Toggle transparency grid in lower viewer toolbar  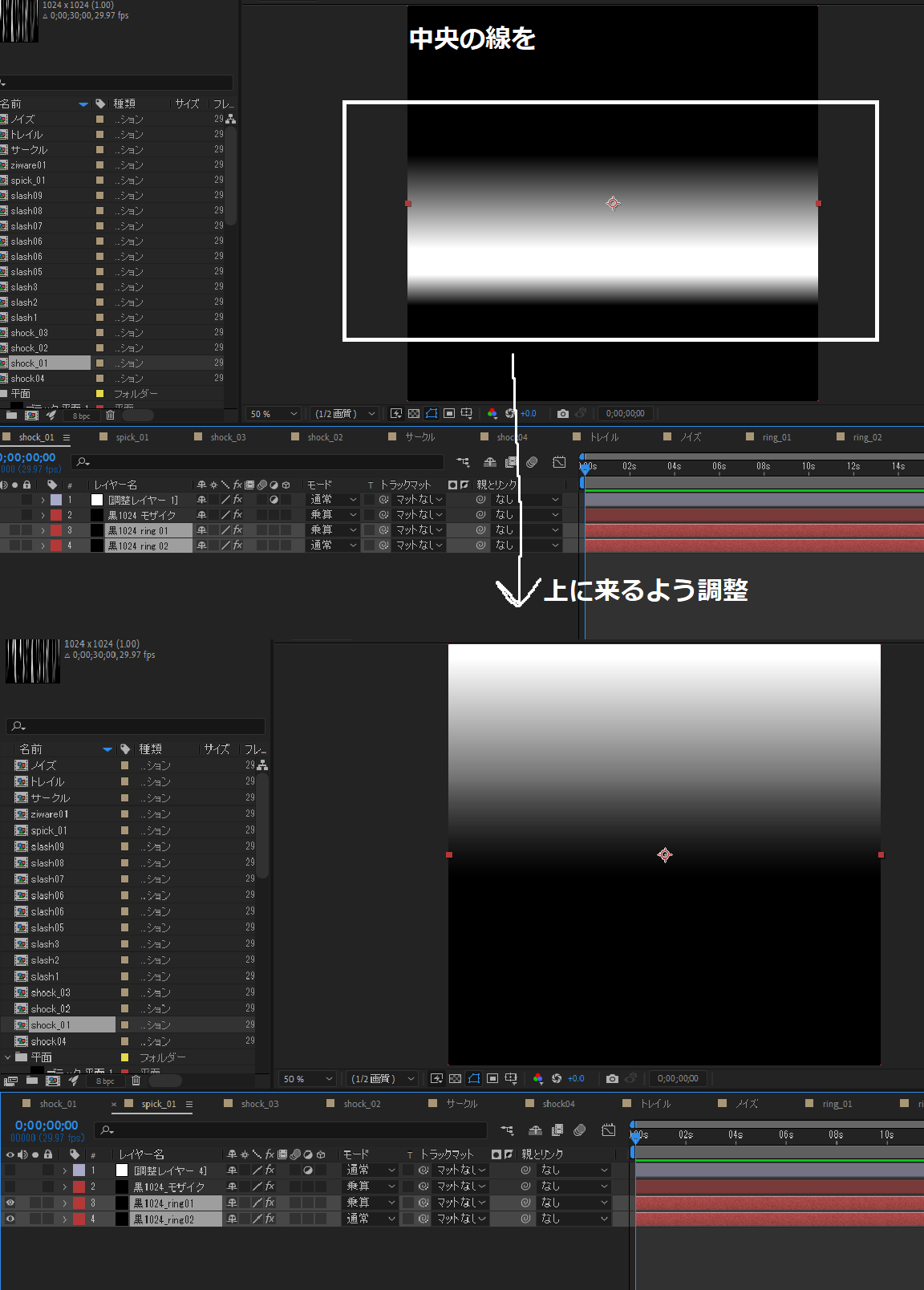456,1078
